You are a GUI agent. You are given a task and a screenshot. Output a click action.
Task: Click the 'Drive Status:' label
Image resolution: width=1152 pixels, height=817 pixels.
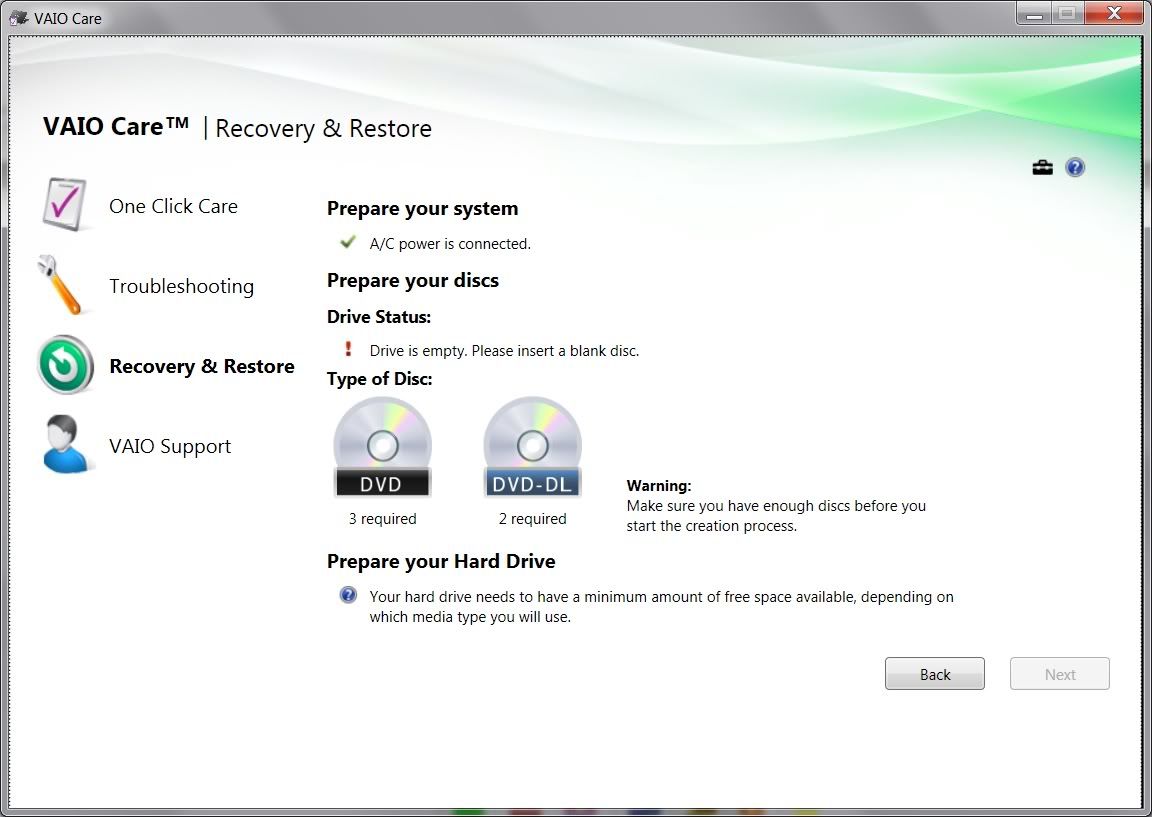(379, 317)
